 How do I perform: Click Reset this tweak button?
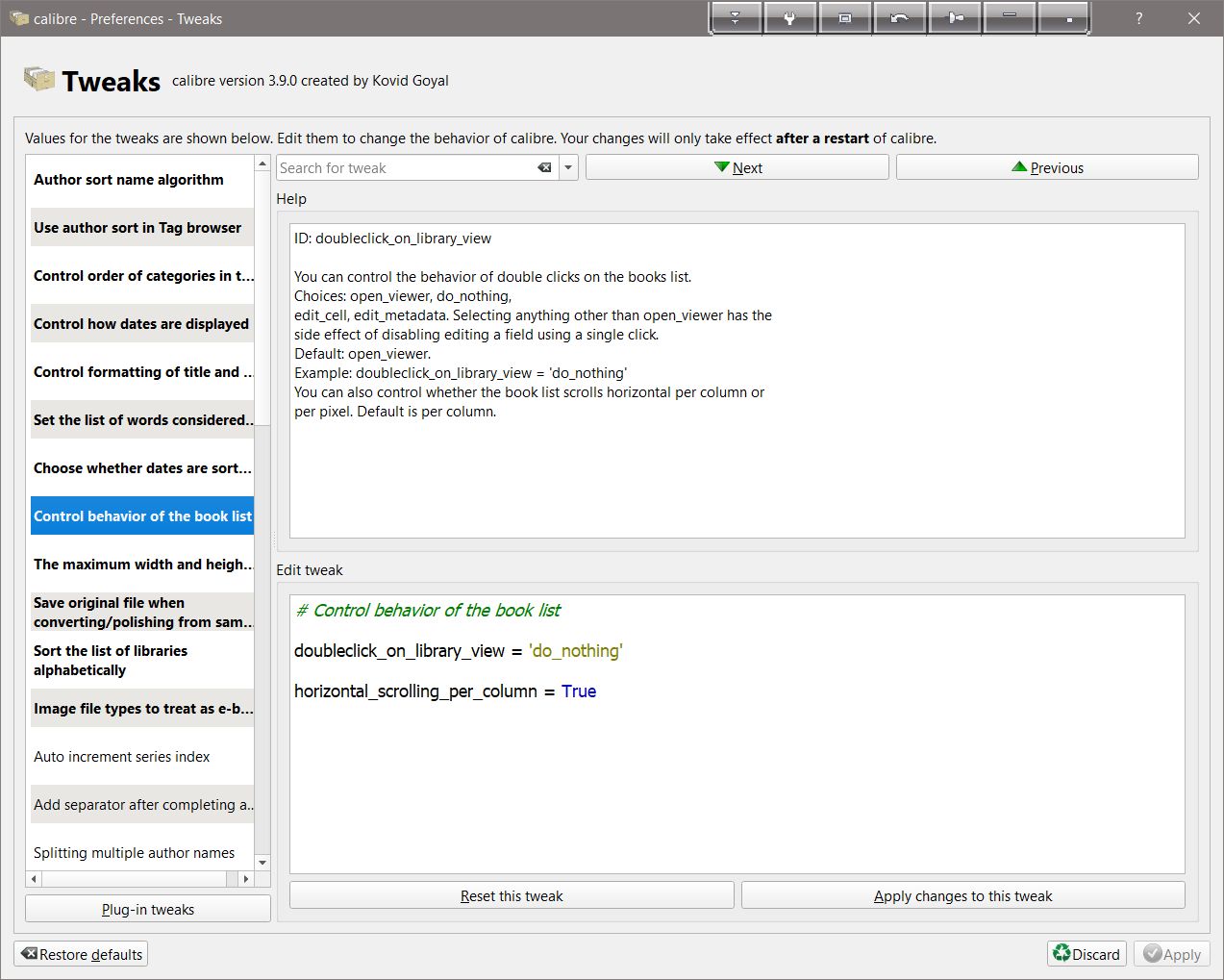click(x=512, y=895)
